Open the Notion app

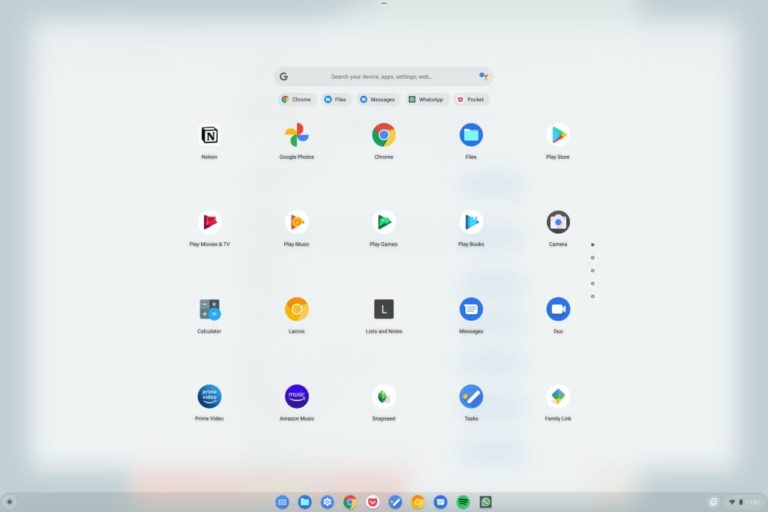(x=209, y=135)
